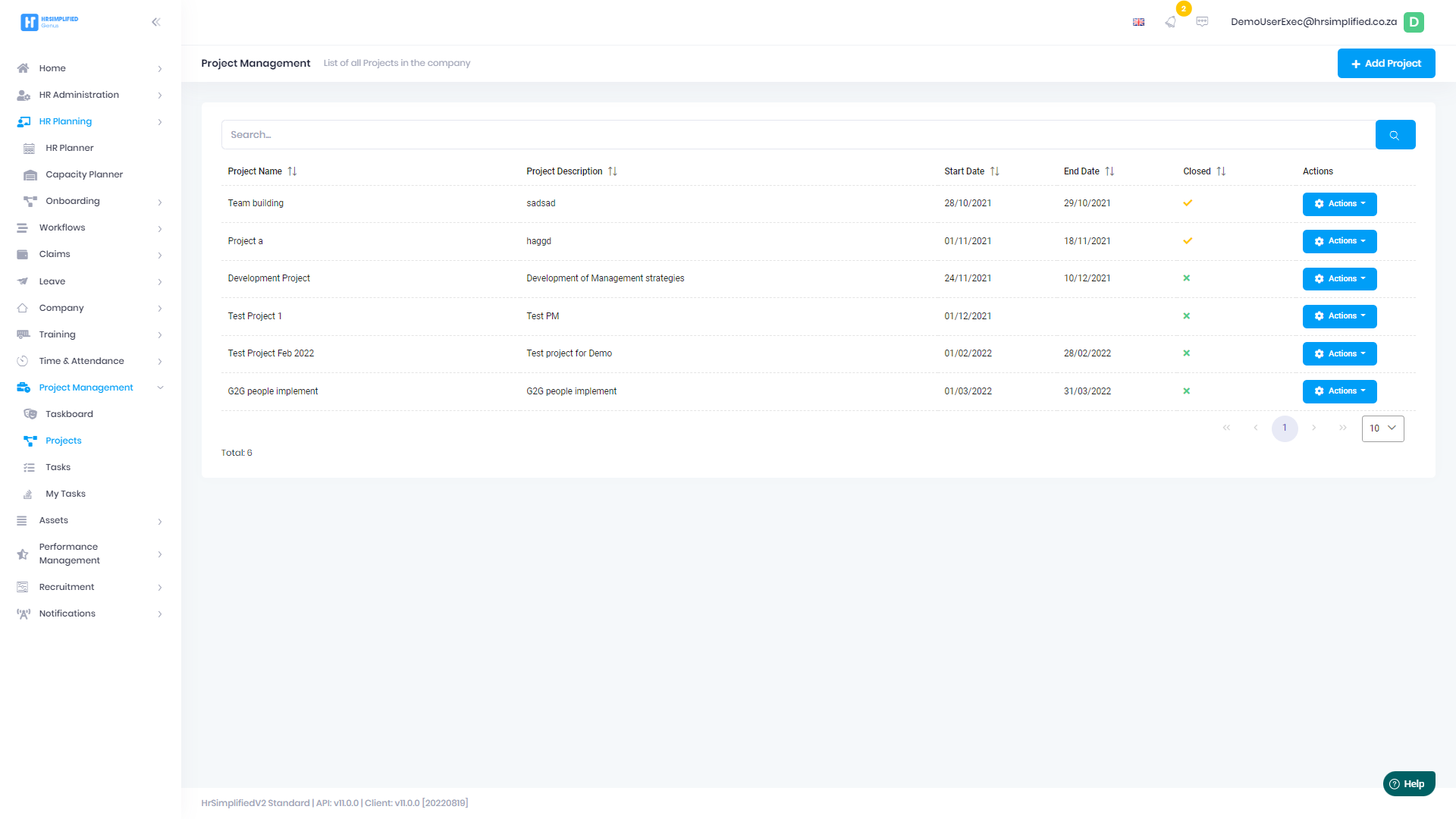Collapse the sidebar using double-chevron icon
The height and width of the screenshot is (819, 1456).
(156, 22)
